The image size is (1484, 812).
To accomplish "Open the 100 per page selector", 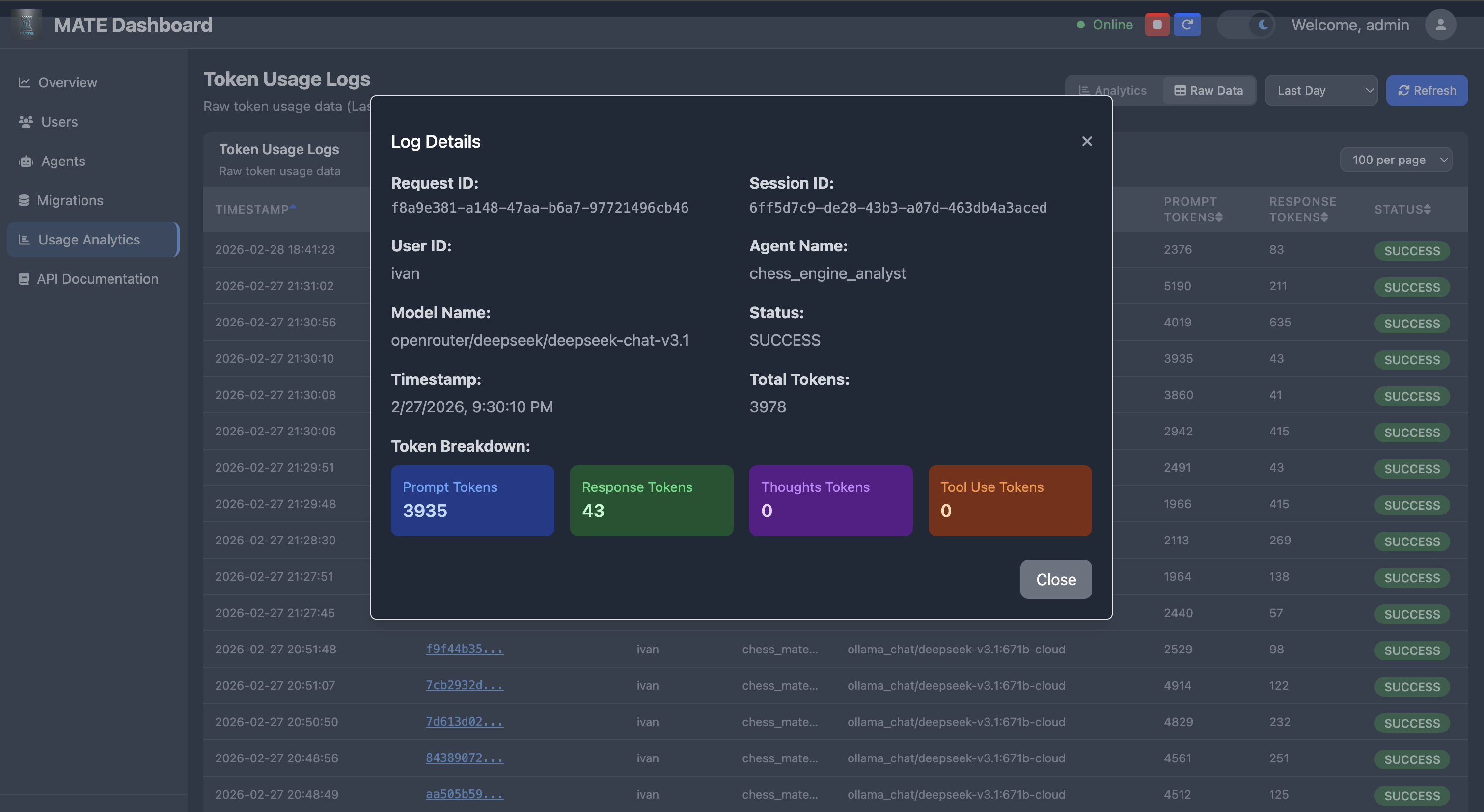I will click(x=1396, y=160).
